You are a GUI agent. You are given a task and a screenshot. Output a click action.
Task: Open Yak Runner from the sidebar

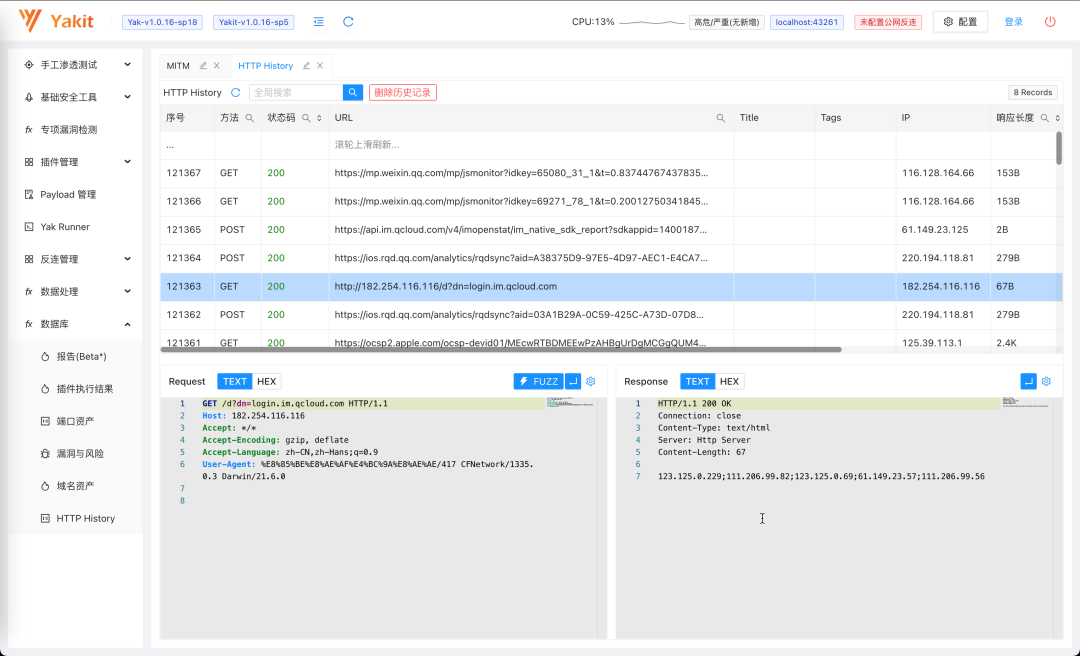65,227
